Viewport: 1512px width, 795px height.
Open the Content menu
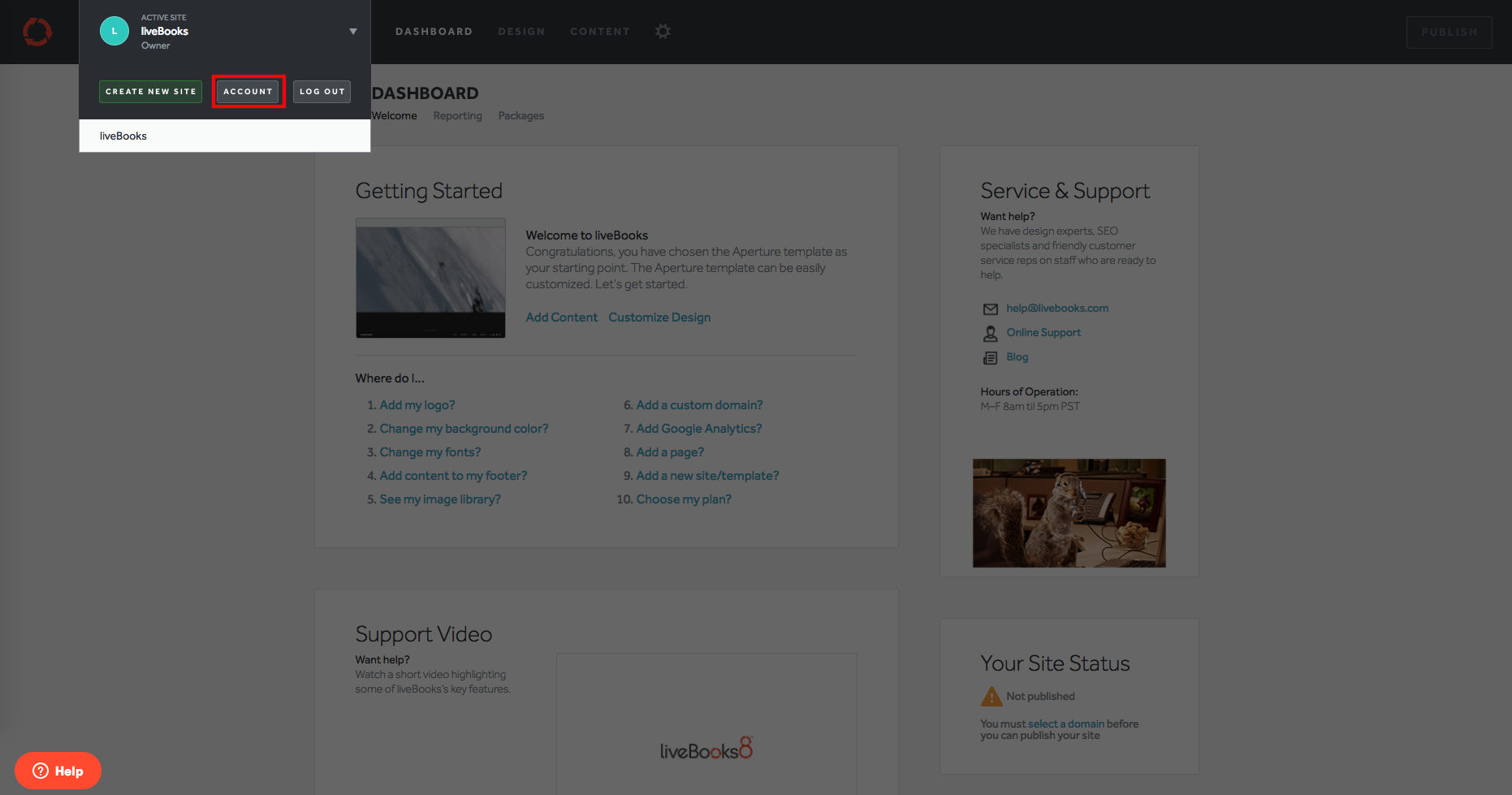pyautogui.click(x=600, y=32)
